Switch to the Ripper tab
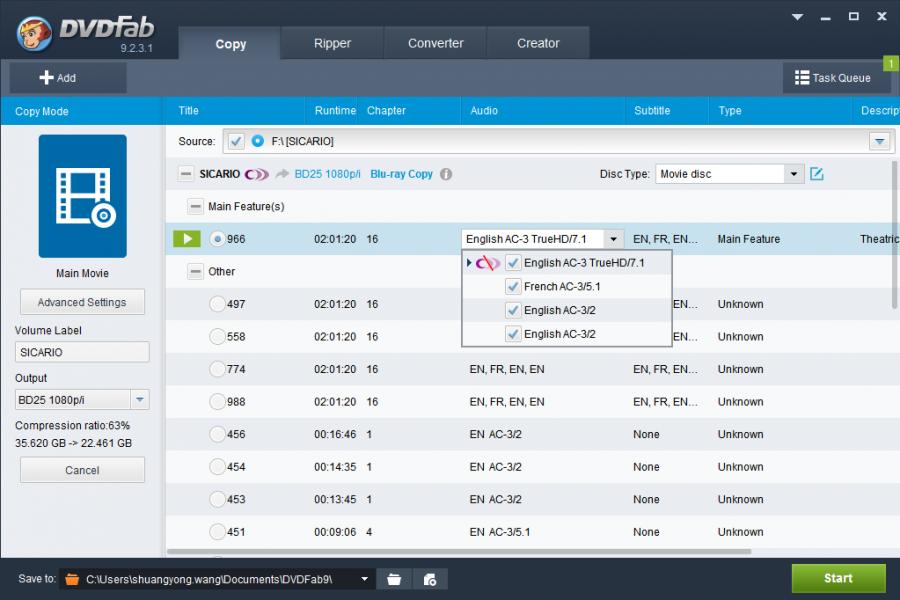This screenshot has height=600, width=900. tap(332, 43)
